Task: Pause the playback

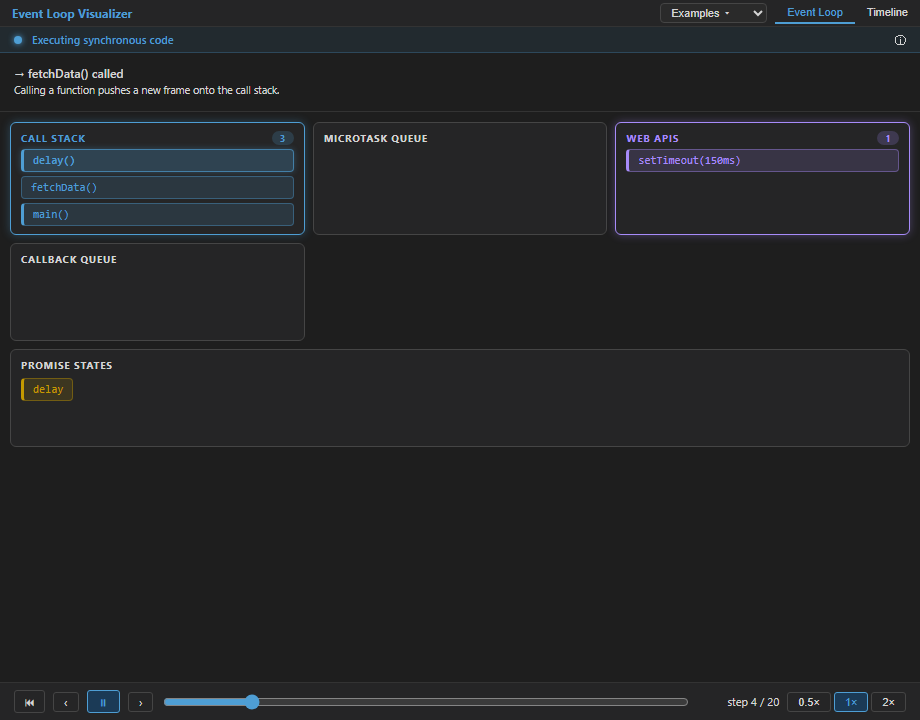Action: point(103,702)
